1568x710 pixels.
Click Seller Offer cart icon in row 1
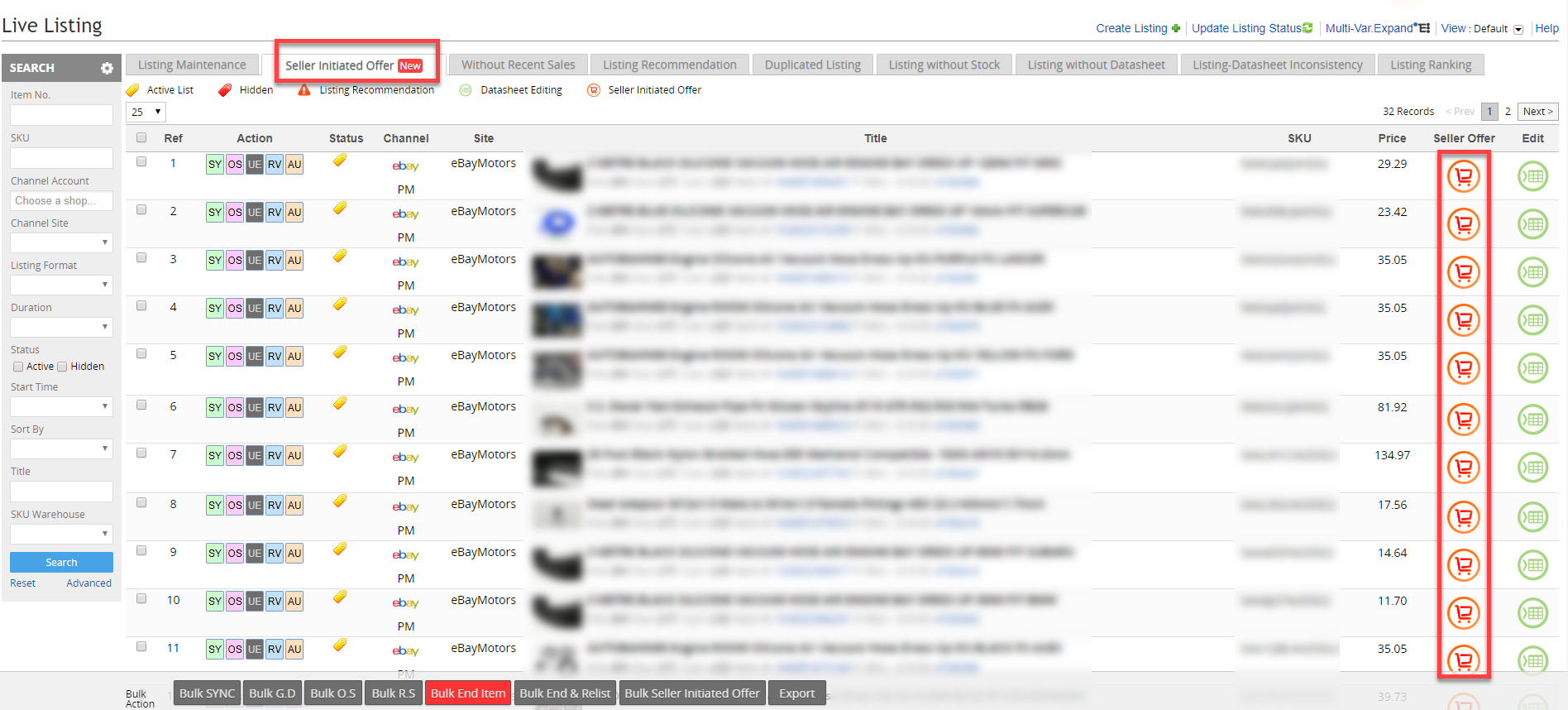(1464, 176)
